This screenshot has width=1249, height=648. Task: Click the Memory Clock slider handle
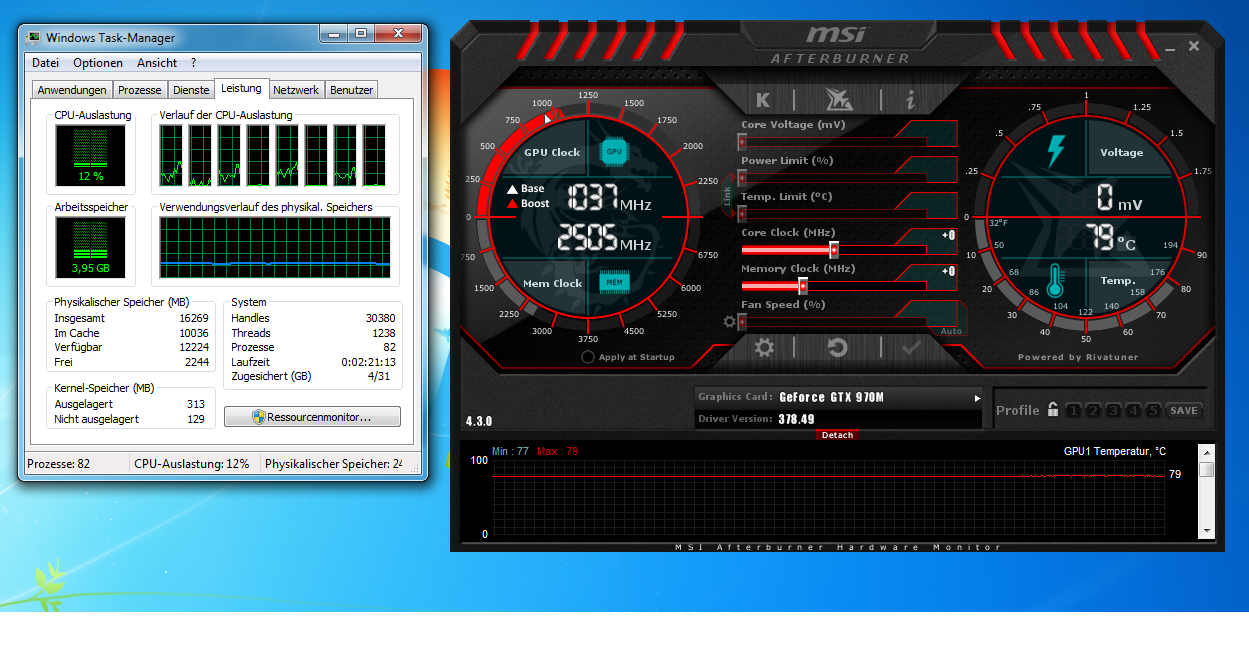point(802,286)
